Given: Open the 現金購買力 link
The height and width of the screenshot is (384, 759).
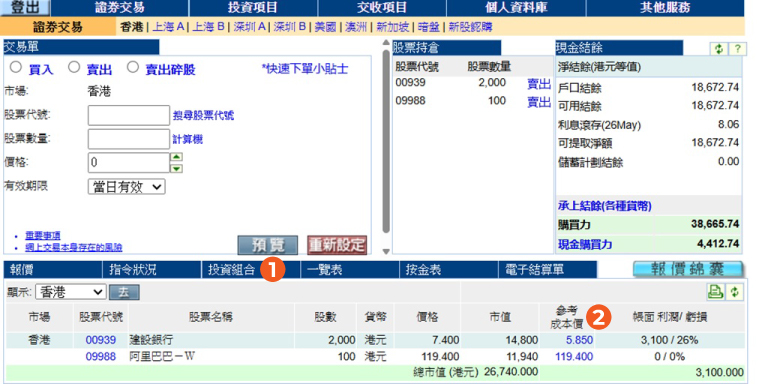Looking at the screenshot, I should click(585, 244).
